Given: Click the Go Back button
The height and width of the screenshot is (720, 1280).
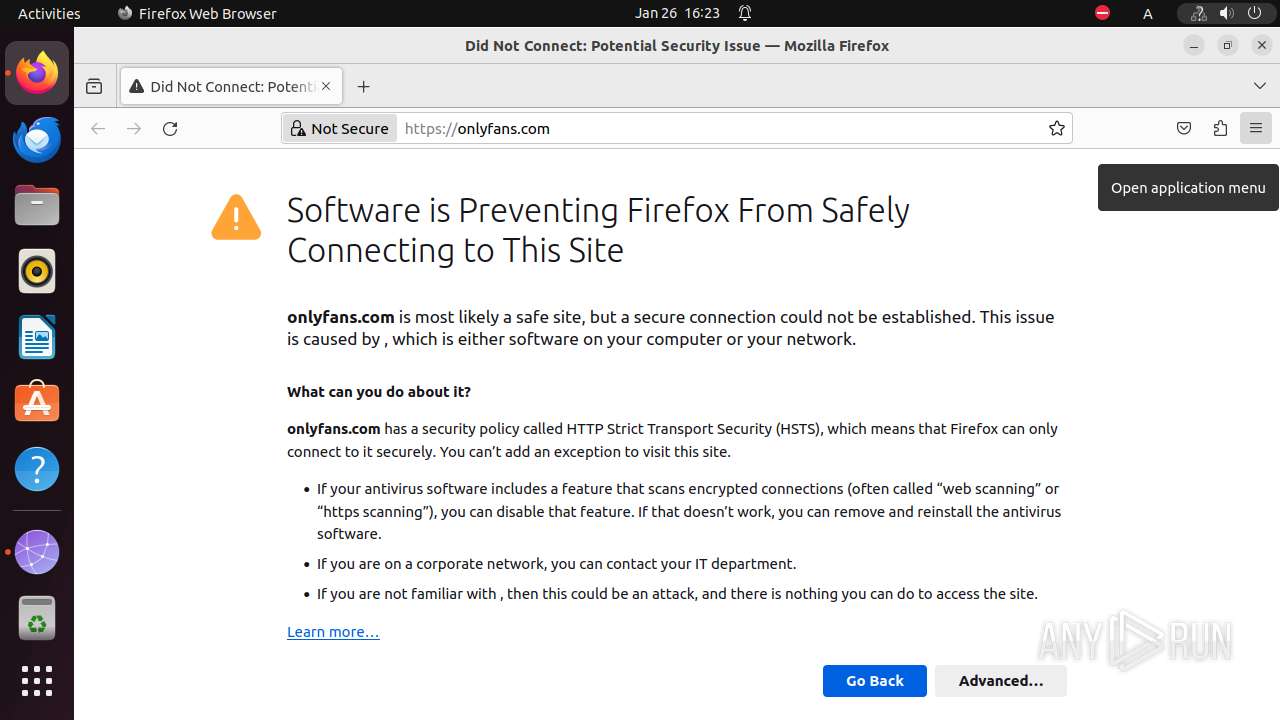Looking at the screenshot, I should (x=874, y=681).
